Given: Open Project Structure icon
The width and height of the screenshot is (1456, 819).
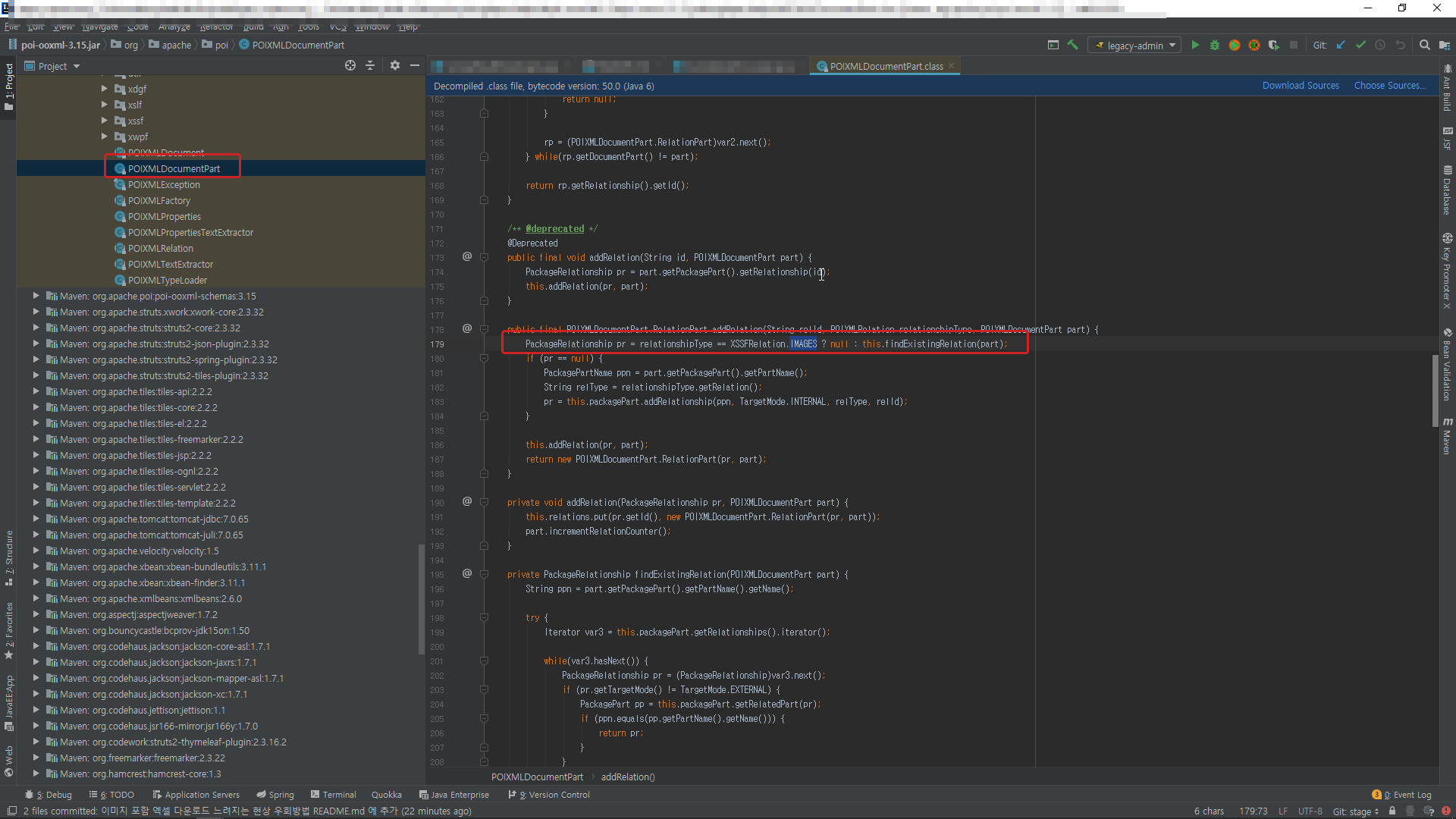Looking at the screenshot, I should tap(1445, 45).
